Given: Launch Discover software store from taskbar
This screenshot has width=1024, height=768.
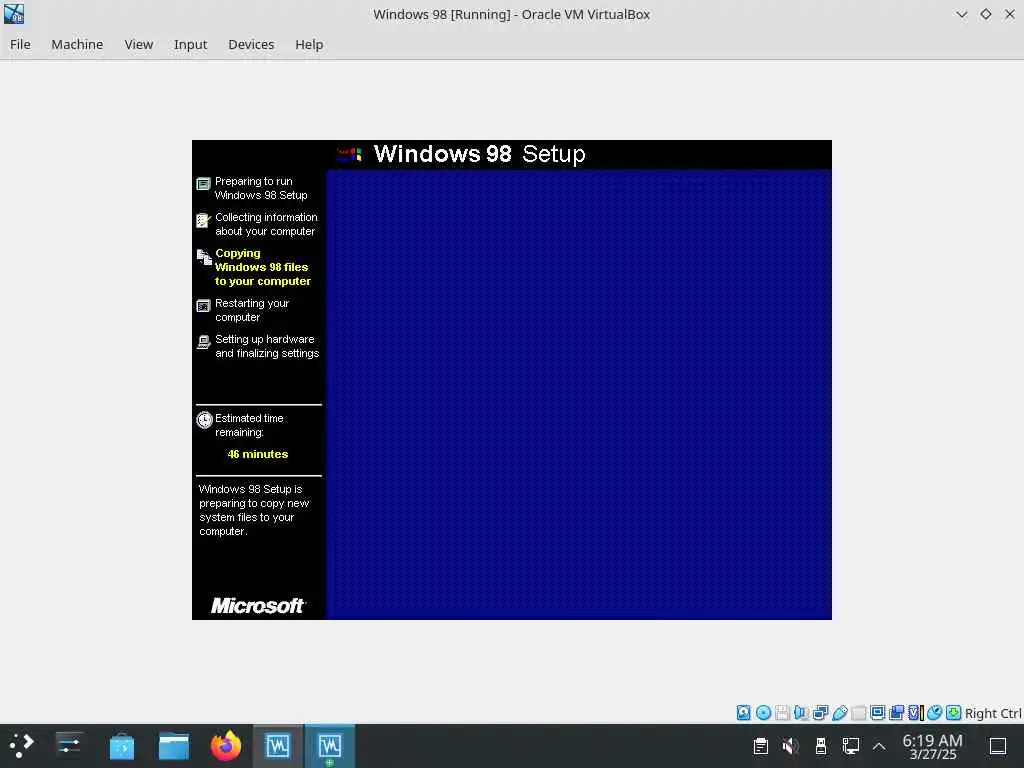Looking at the screenshot, I should tap(121, 746).
